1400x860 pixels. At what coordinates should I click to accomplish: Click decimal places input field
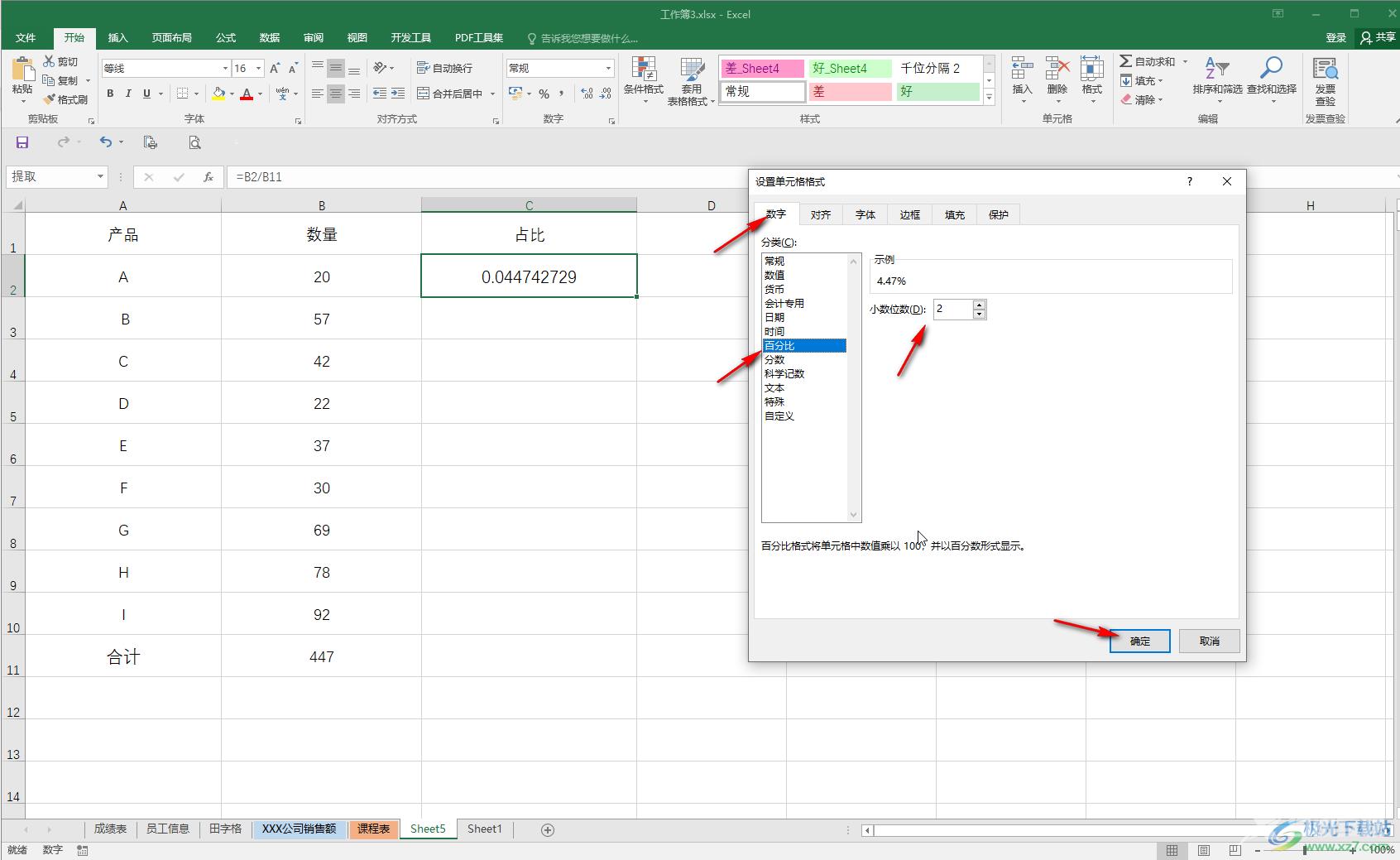pyautogui.click(x=953, y=309)
